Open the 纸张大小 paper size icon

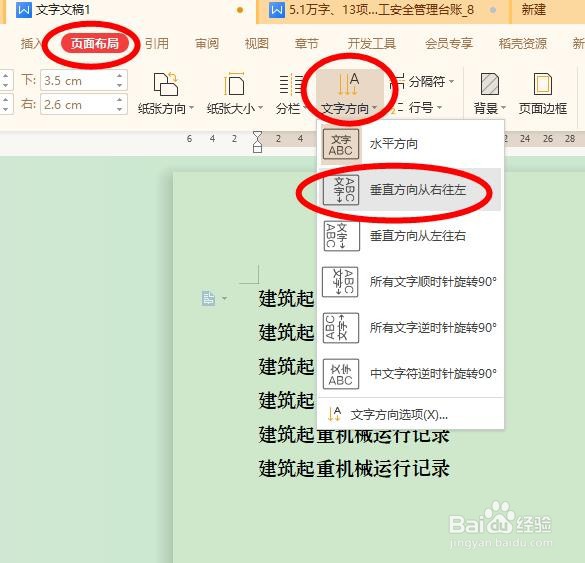234,84
